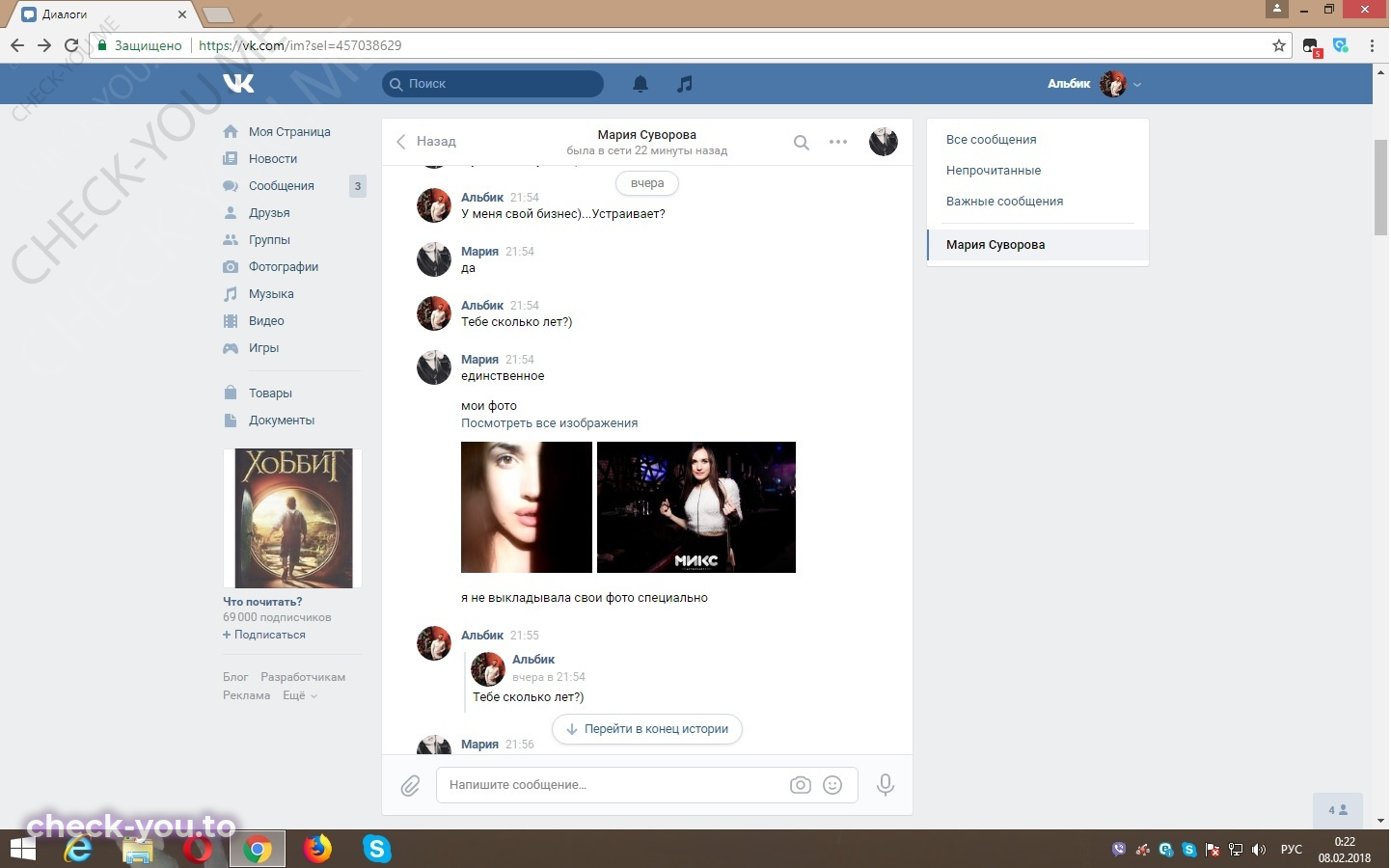Open music note icon in VK header
The height and width of the screenshot is (868, 1391).
coord(685,84)
